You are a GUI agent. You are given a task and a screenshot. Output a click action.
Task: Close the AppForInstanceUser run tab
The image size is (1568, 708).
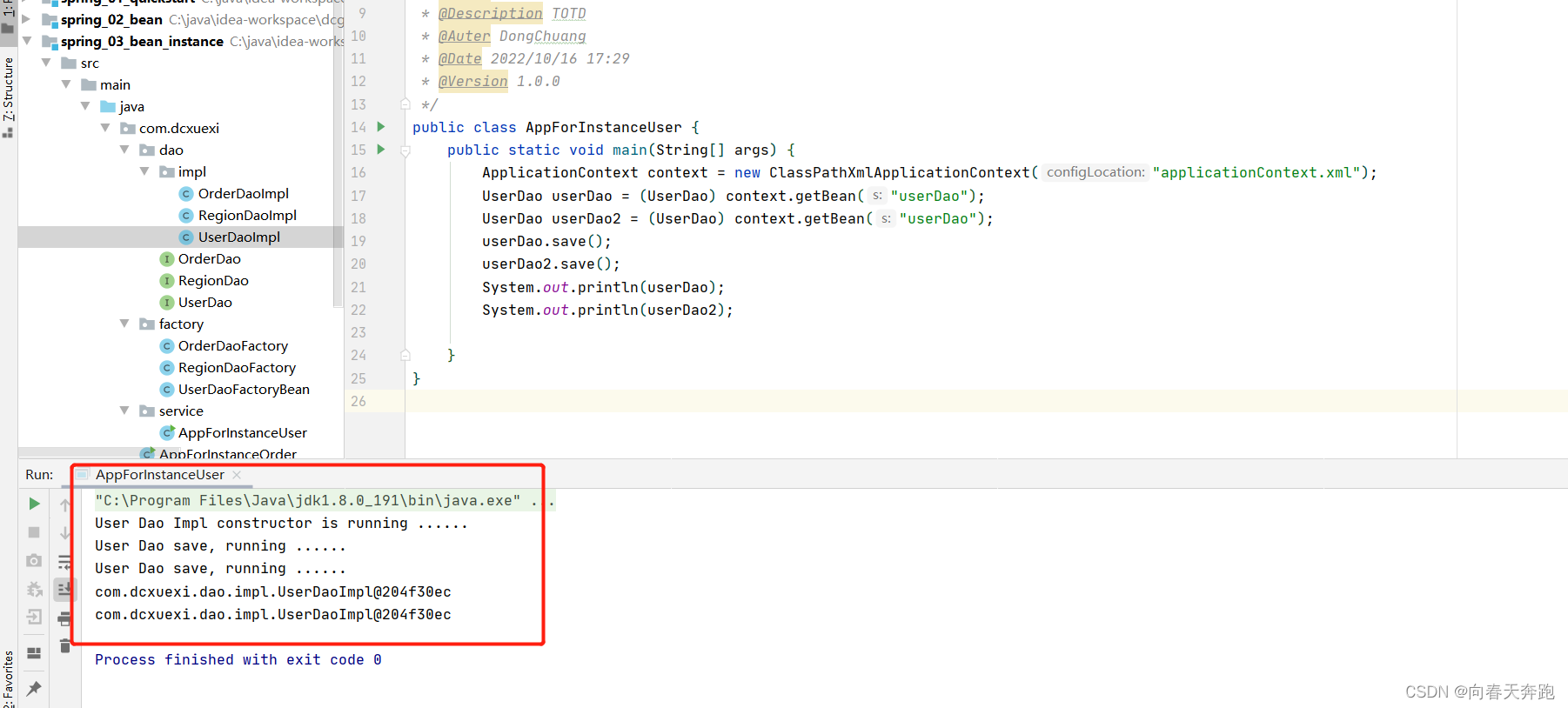[x=237, y=475]
